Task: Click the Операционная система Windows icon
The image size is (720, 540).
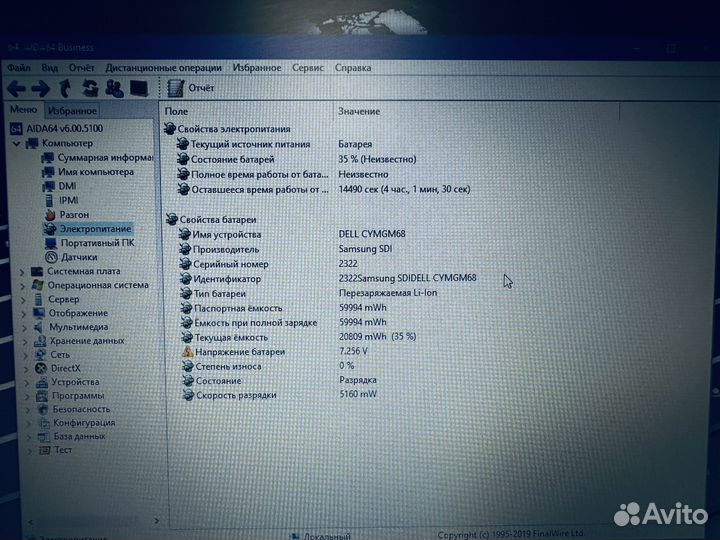Action: click(38, 285)
